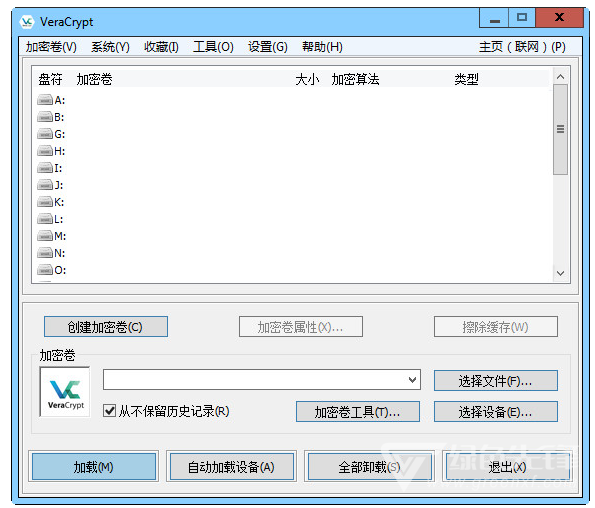595x508 pixels.
Task: Expand the volume path dropdown arrow
Action: 412,380
